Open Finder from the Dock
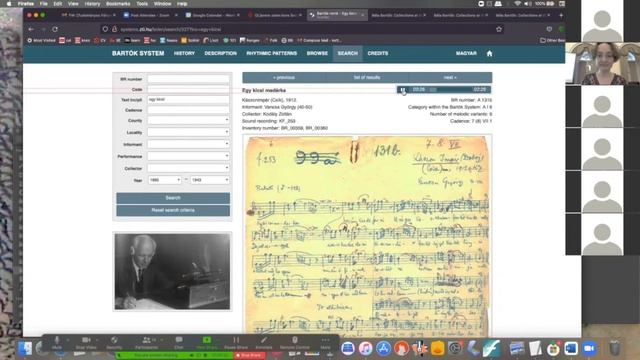 click(25, 349)
